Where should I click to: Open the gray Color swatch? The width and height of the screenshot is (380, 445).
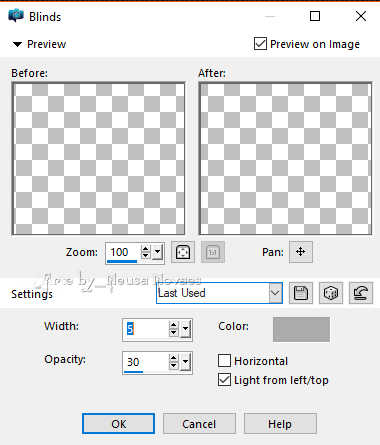tap(301, 329)
